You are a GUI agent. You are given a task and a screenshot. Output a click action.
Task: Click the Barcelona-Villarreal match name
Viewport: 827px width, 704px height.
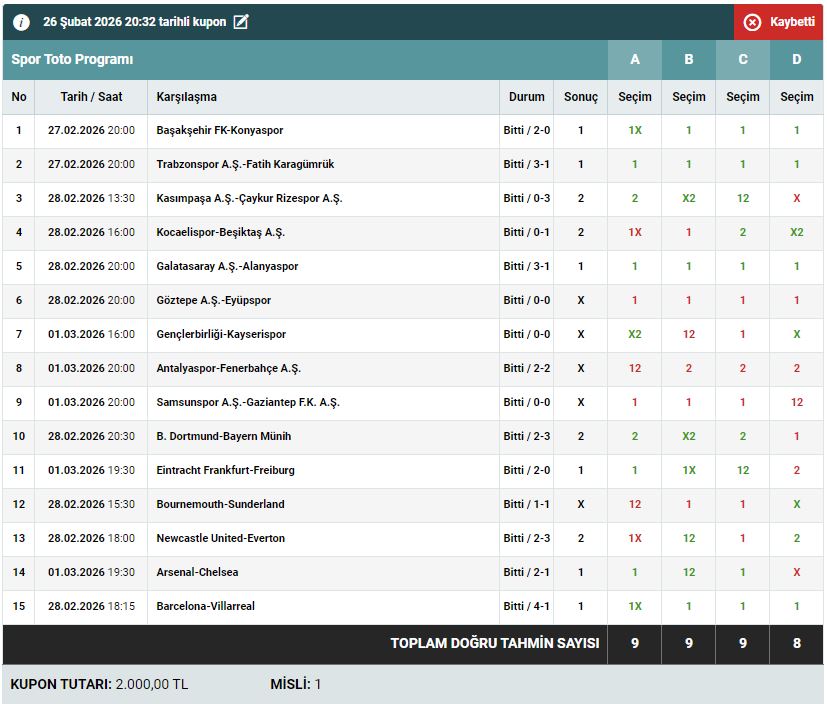coord(205,607)
